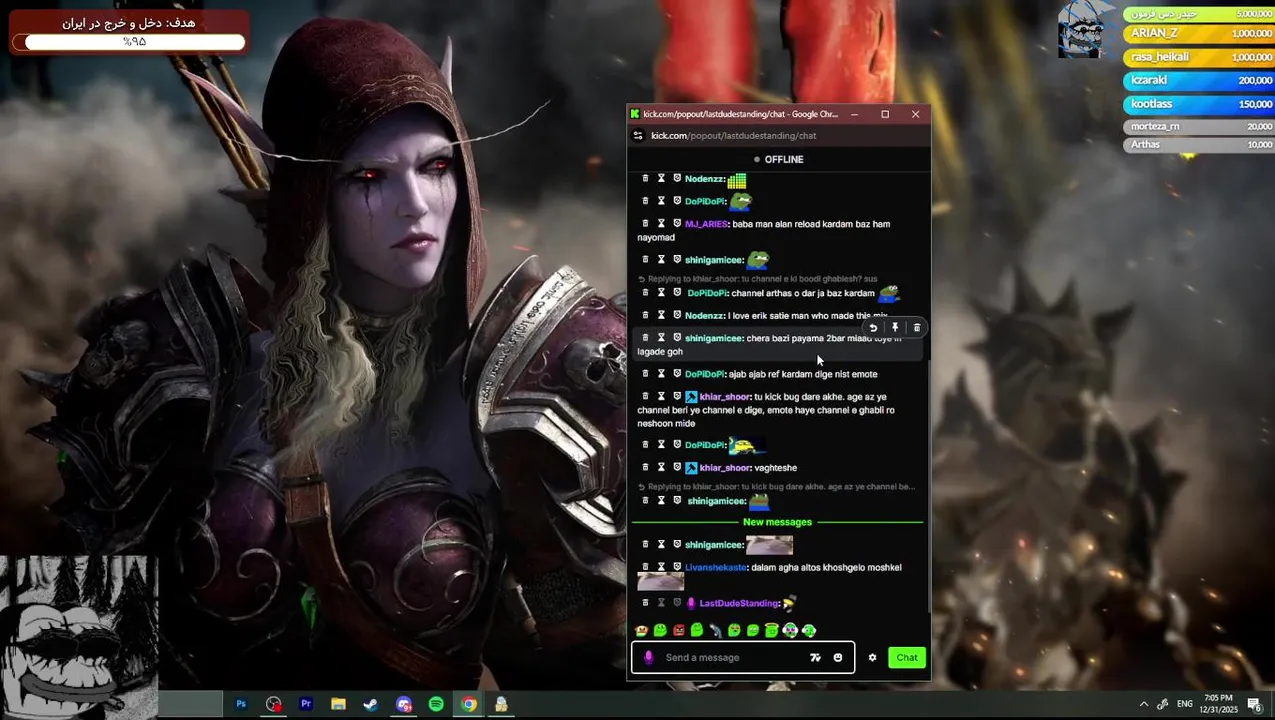Ban Nodenzz via shield on 'erik satie' row
The width and height of the screenshot is (1275, 720).
click(677, 316)
